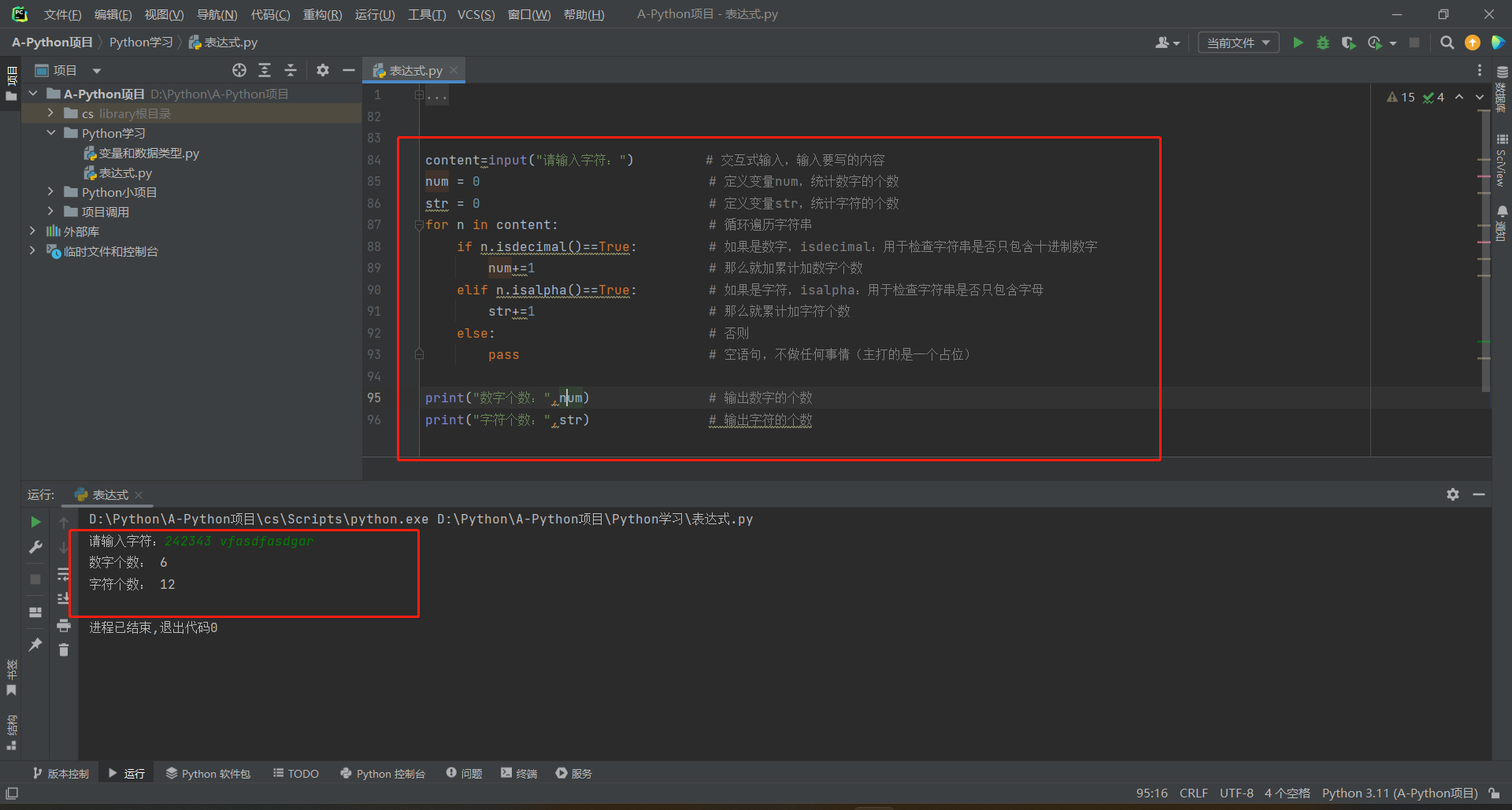The image size is (1512, 810).
Task: Run the current file with green play button
Action: pyautogui.click(x=1298, y=43)
